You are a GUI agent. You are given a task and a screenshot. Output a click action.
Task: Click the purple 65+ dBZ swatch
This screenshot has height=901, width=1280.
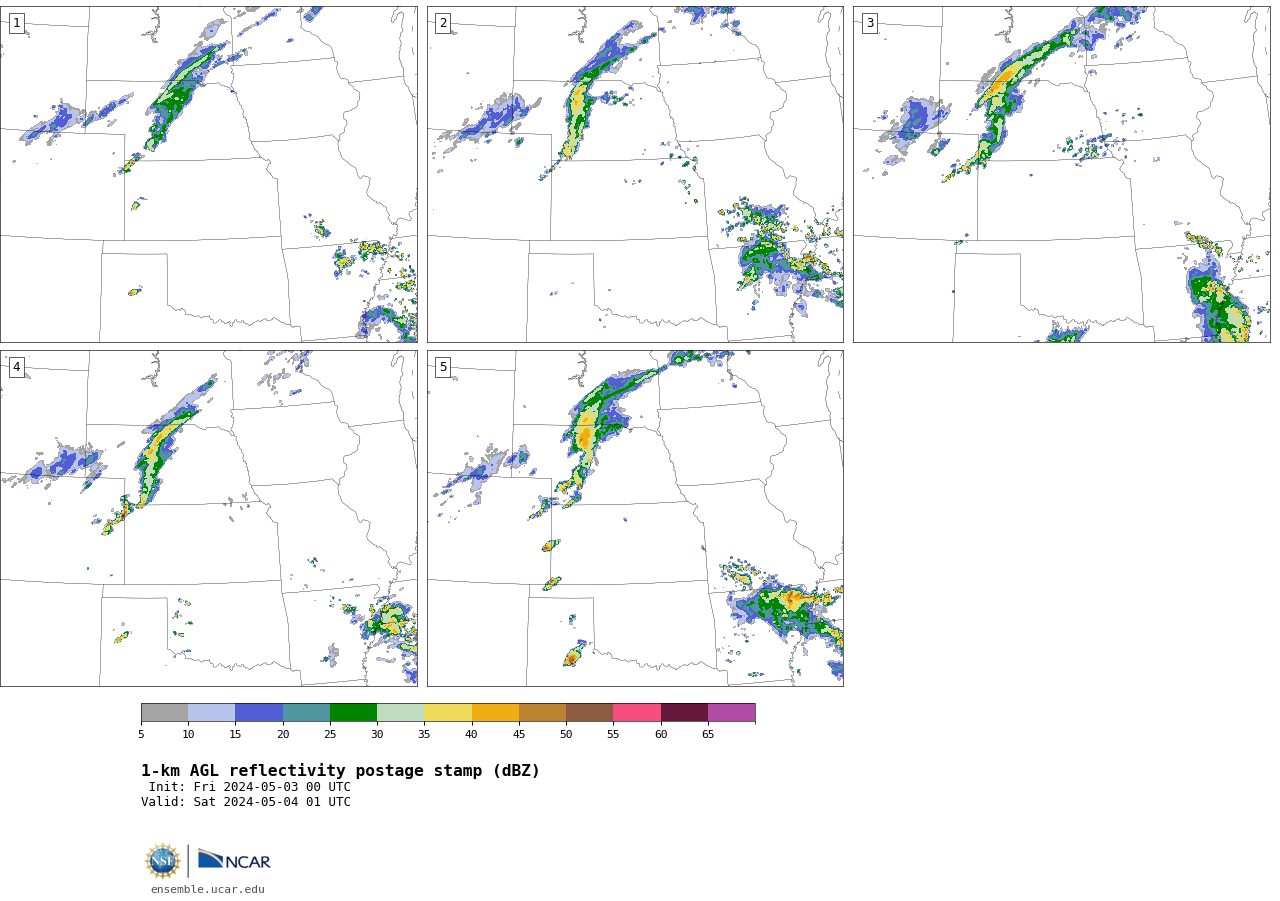click(x=731, y=712)
